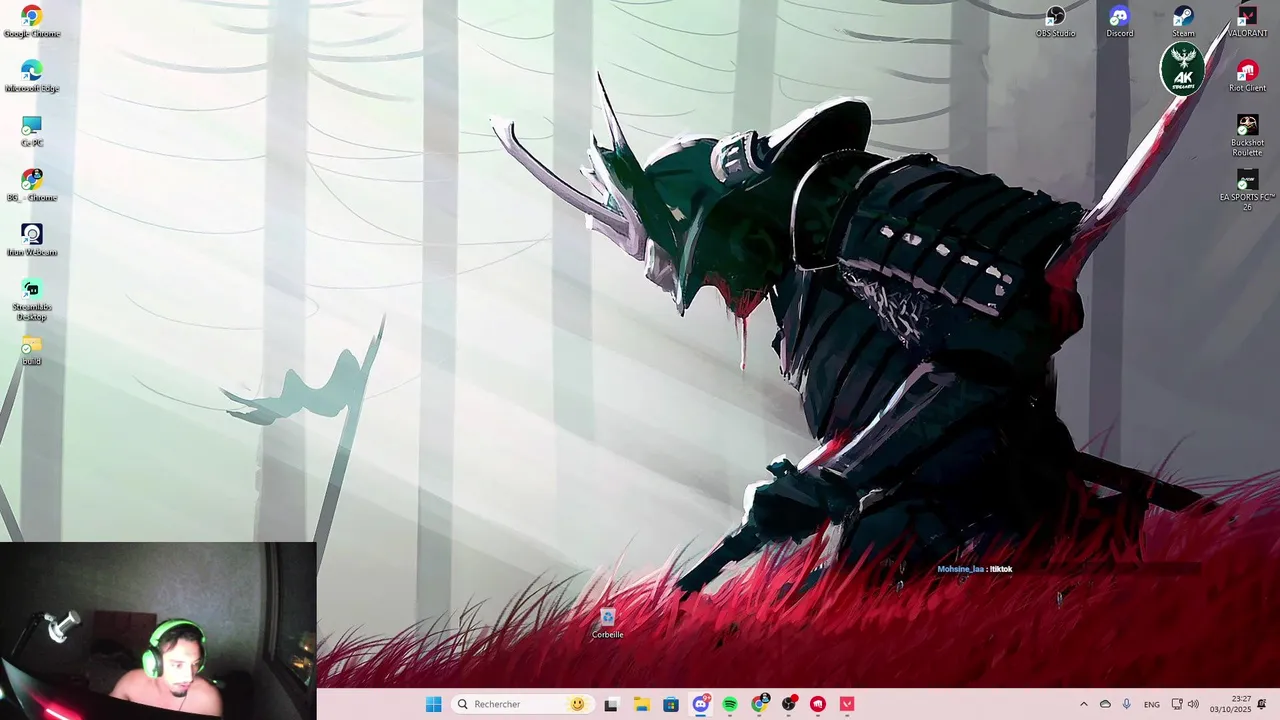
Task: Open the ENG input language switcher
Action: (1152, 704)
